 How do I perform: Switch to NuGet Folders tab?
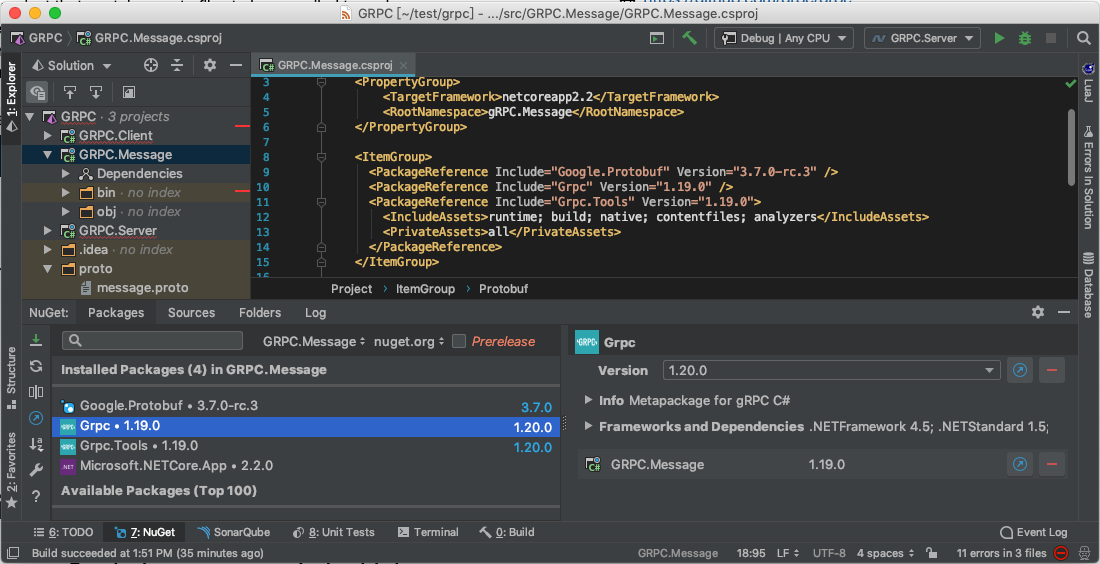(x=260, y=313)
